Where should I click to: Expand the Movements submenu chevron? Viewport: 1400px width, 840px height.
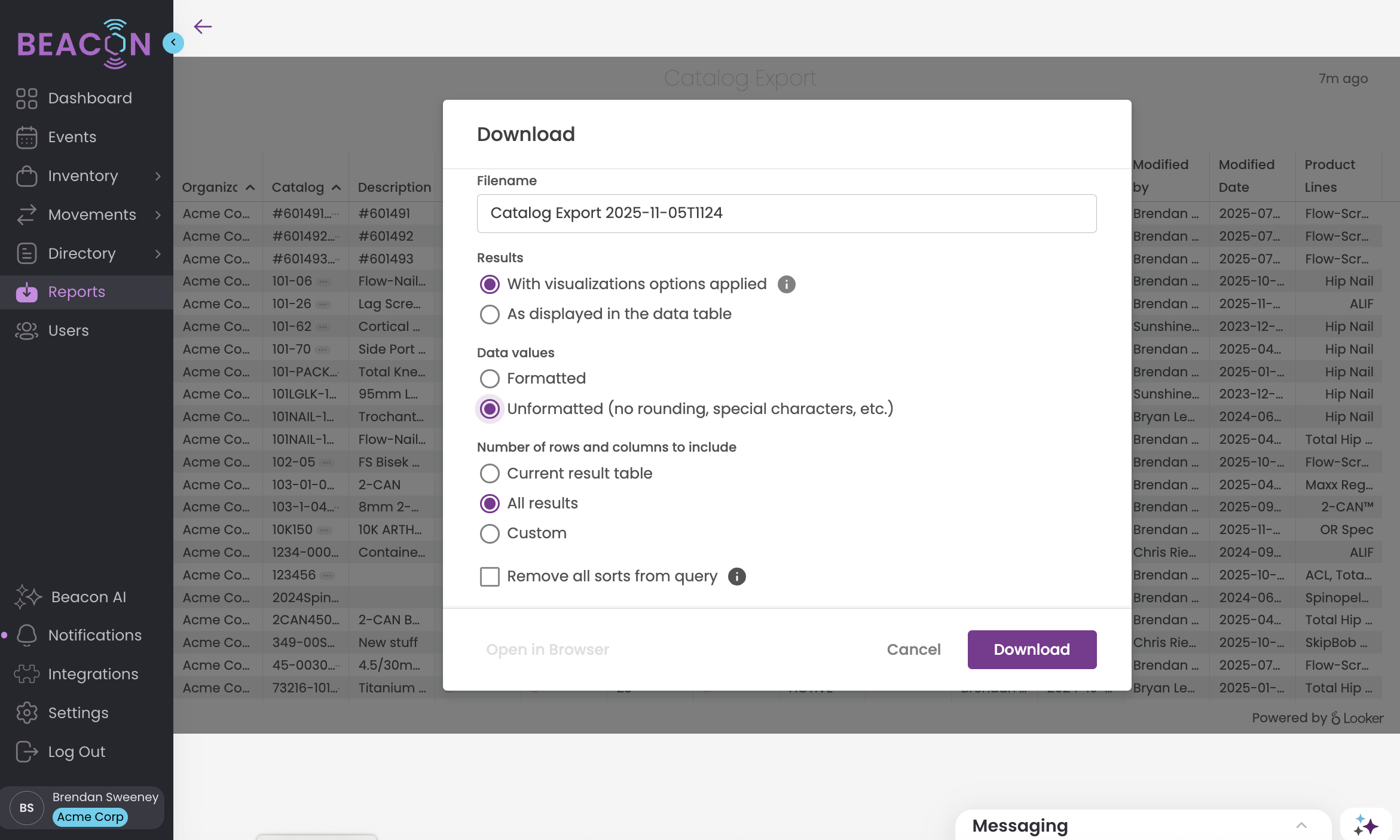[158, 214]
